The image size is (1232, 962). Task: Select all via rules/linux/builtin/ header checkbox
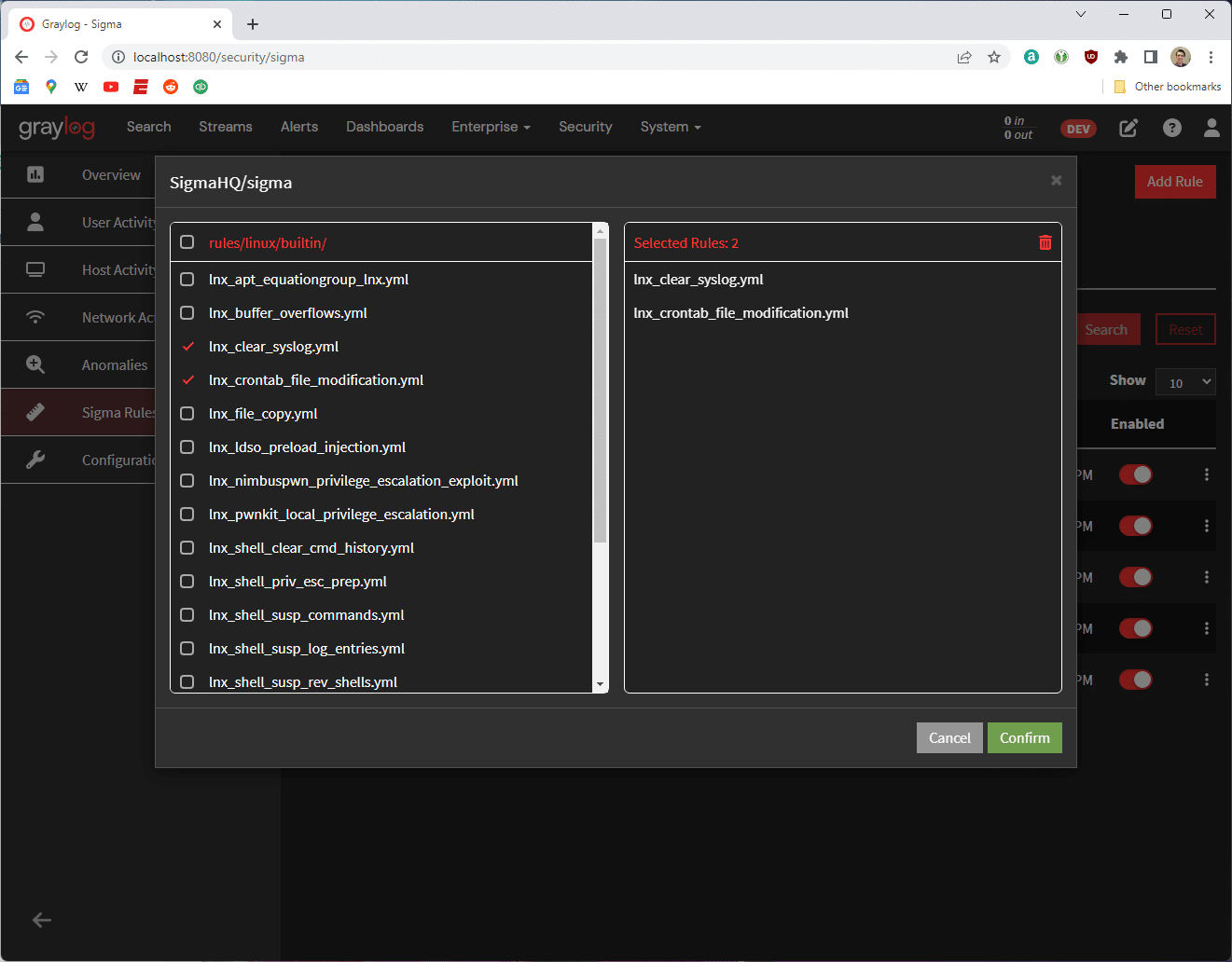[187, 242]
